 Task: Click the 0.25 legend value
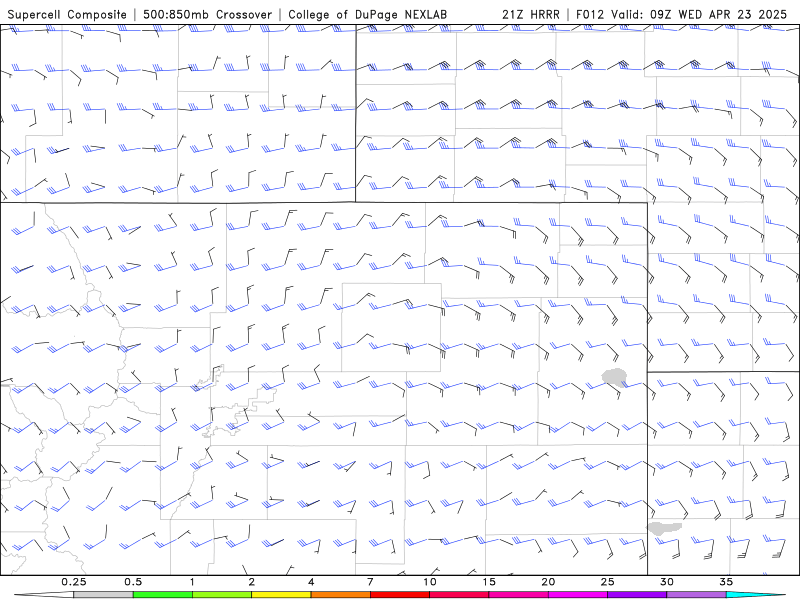pos(73,582)
